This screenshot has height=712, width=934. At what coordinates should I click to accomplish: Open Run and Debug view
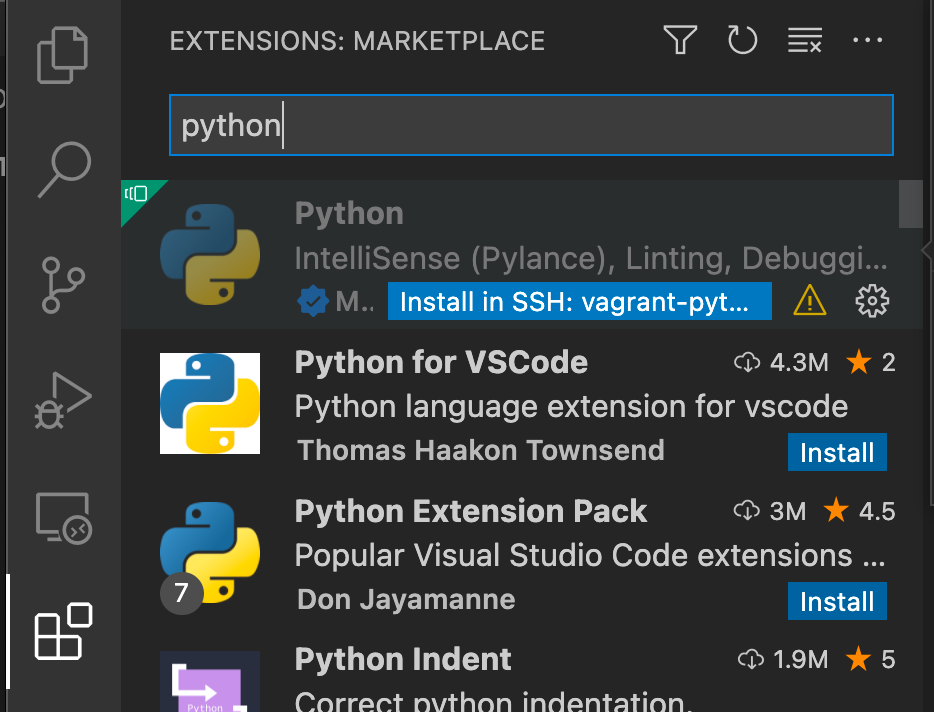click(63, 401)
